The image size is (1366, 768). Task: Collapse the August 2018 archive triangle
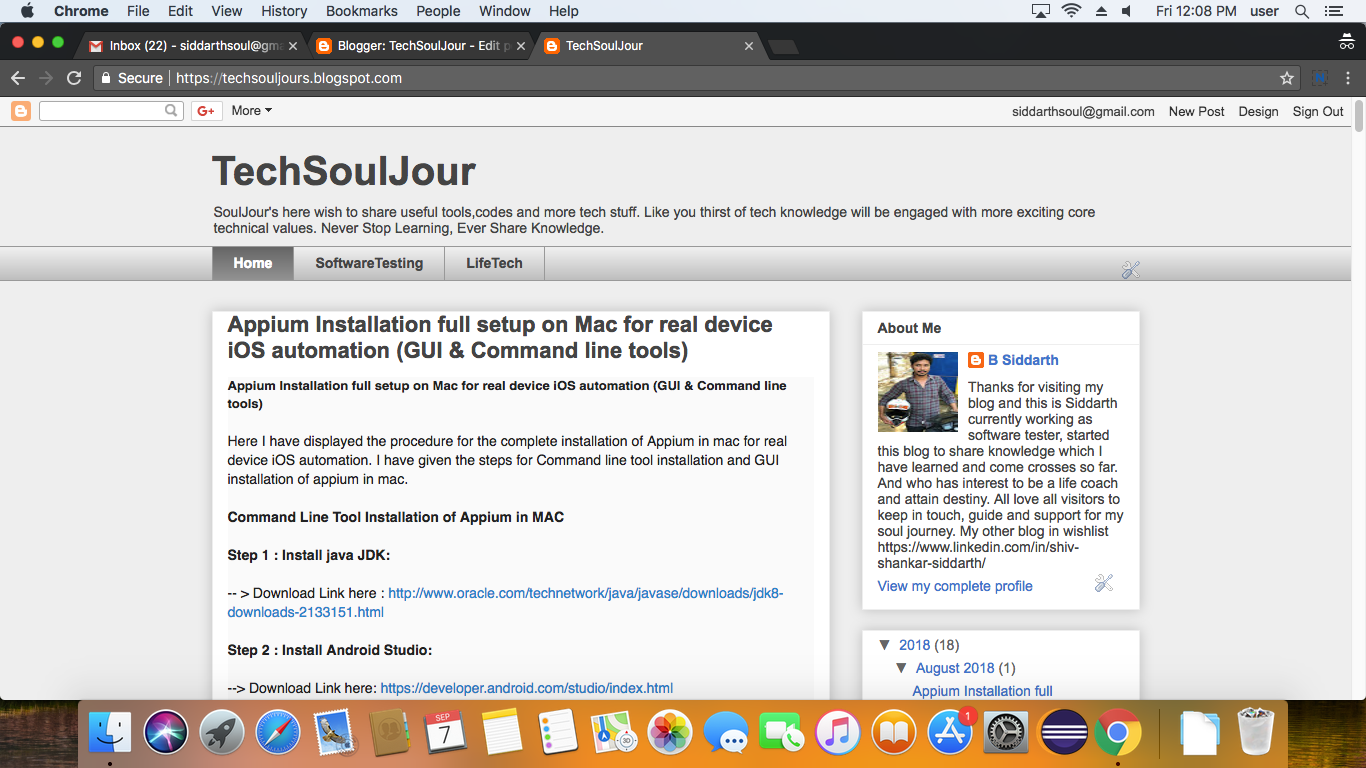pyautogui.click(x=903, y=668)
